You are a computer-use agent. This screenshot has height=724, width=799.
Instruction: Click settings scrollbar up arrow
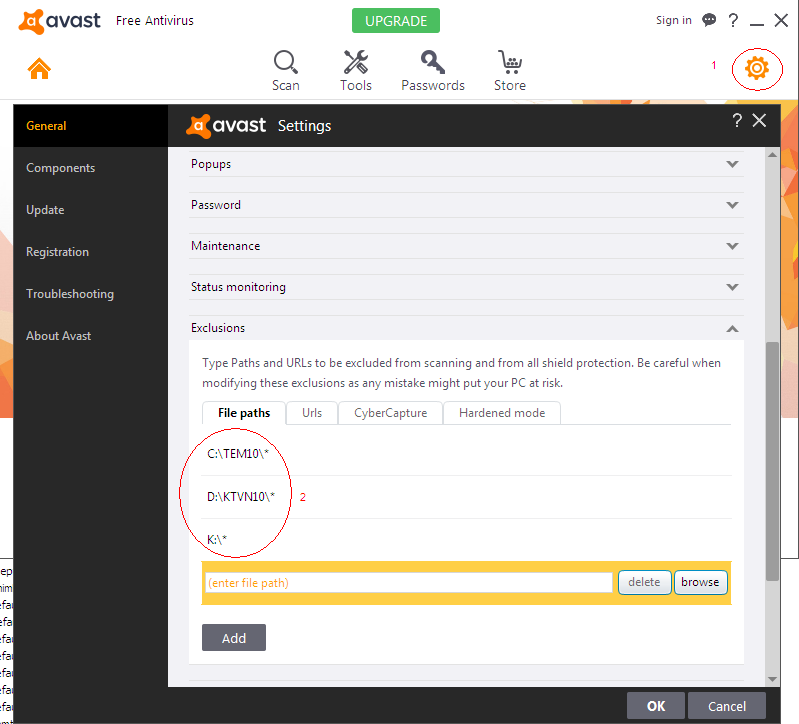pyautogui.click(x=773, y=154)
